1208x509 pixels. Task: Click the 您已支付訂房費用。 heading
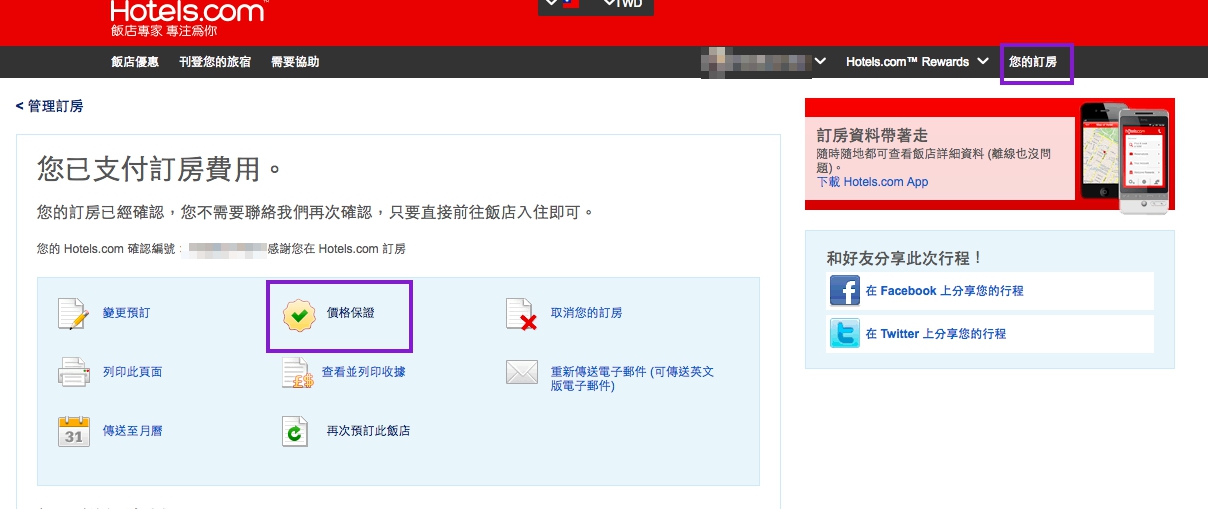pyautogui.click(x=162, y=168)
